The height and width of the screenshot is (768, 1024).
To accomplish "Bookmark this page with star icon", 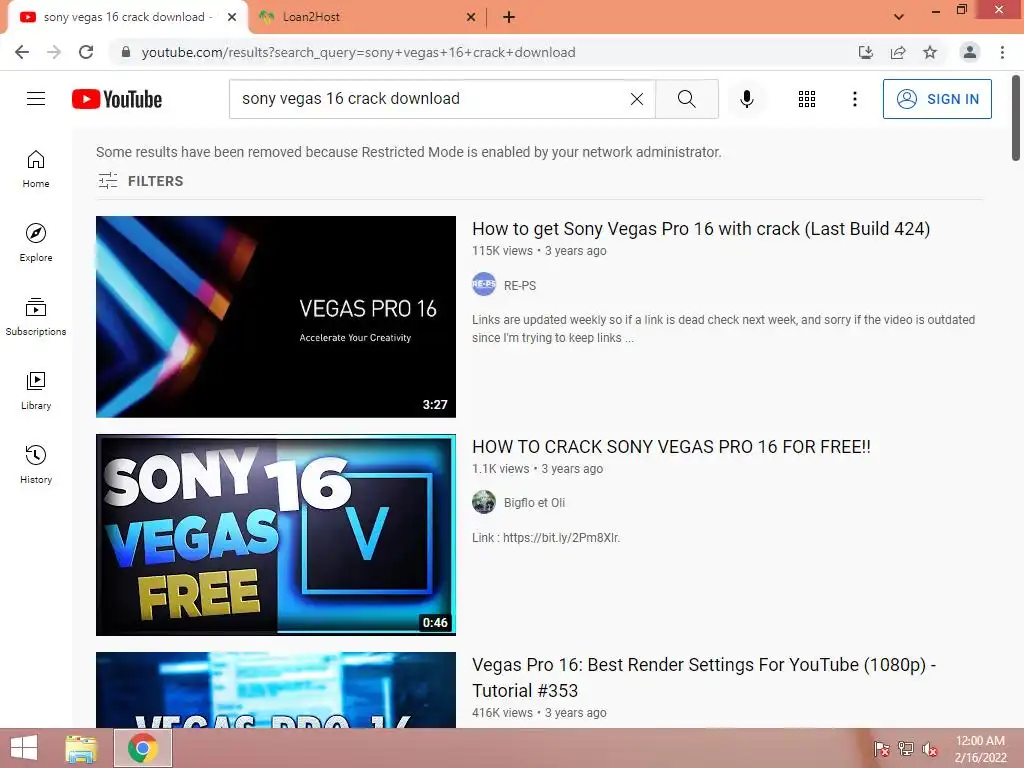I will tap(930, 52).
